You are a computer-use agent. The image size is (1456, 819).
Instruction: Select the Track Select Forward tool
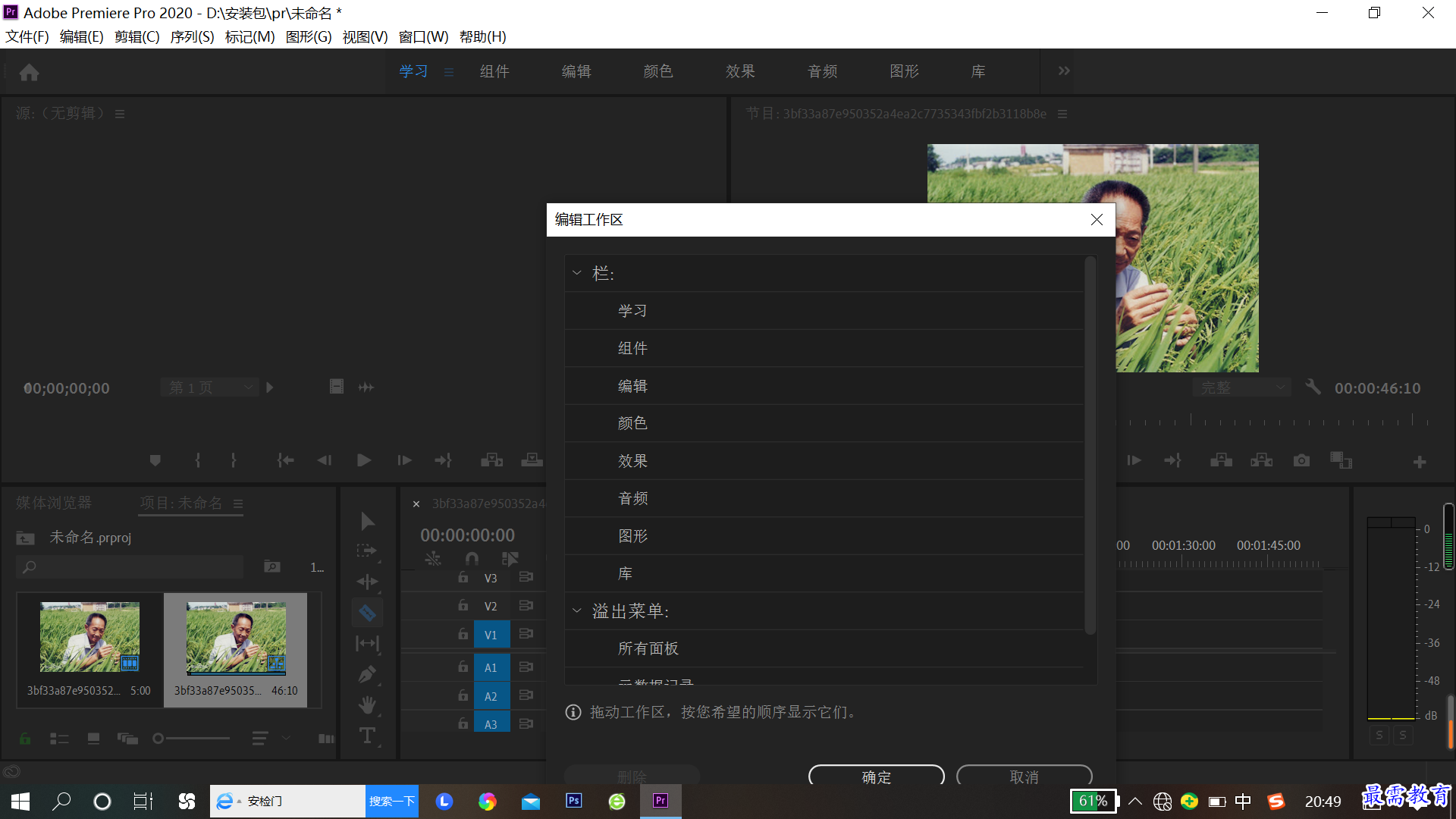(368, 551)
